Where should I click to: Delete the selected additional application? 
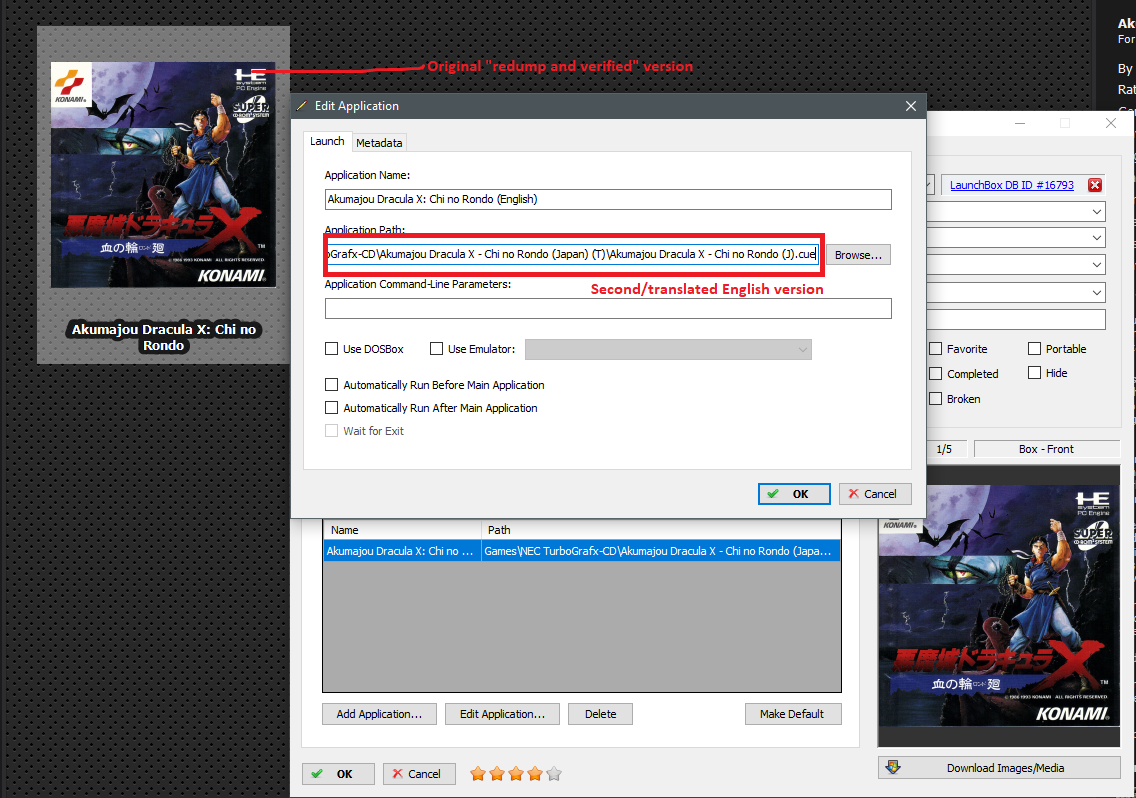[600, 714]
